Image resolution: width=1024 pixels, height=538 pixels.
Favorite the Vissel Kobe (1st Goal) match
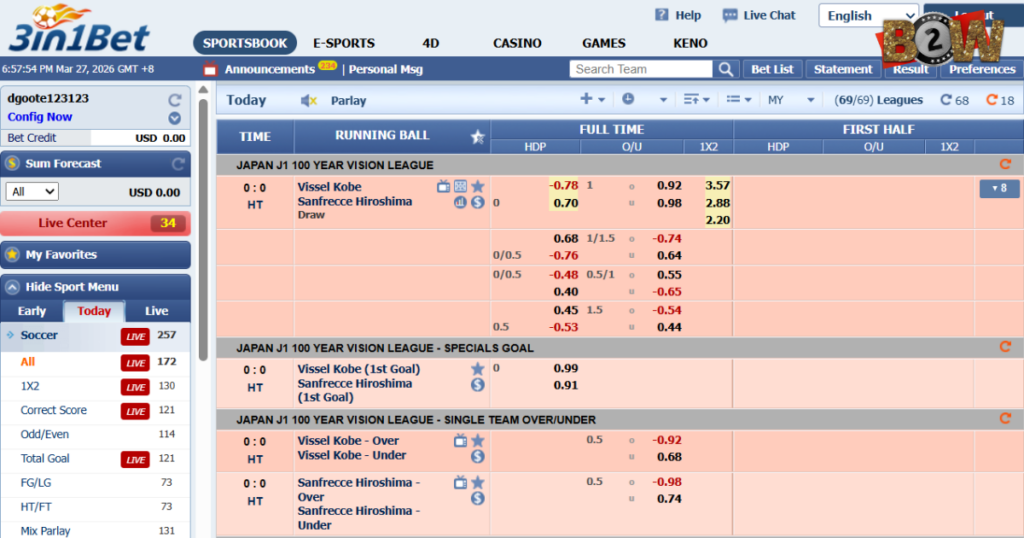(478, 369)
